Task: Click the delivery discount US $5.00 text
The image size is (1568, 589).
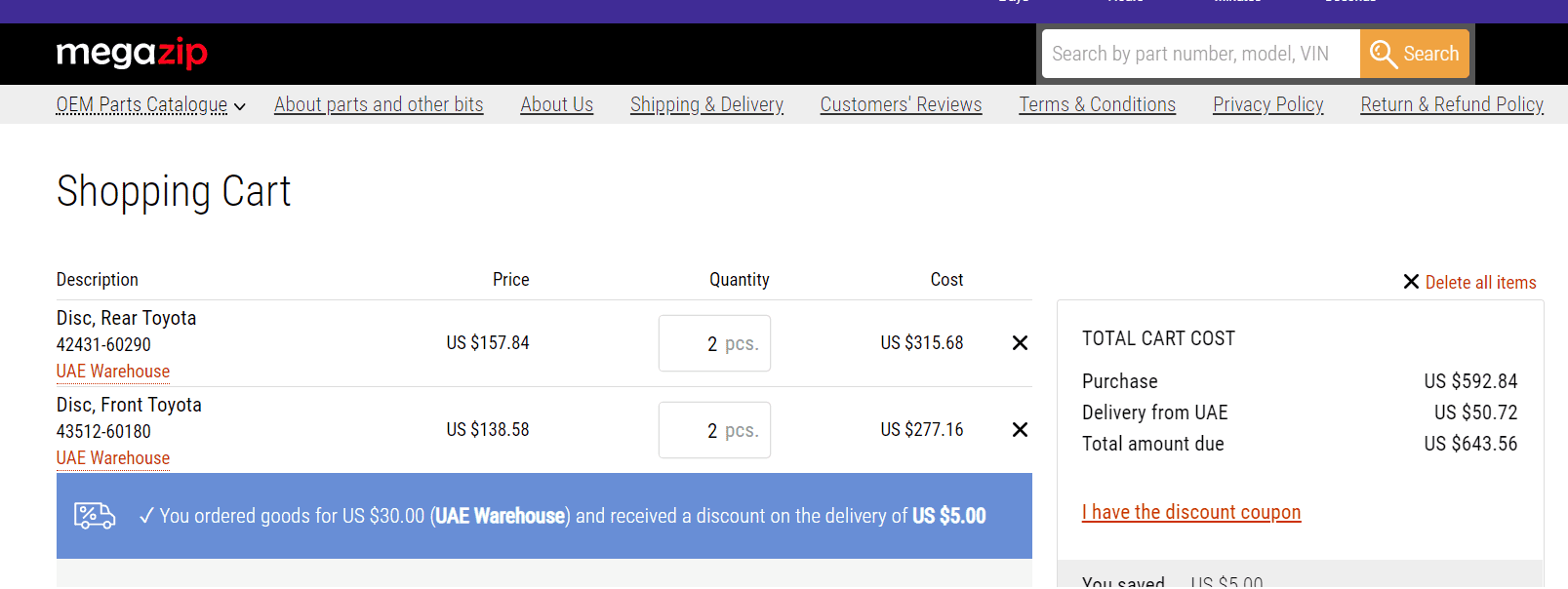Action: pyautogui.click(x=949, y=516)
